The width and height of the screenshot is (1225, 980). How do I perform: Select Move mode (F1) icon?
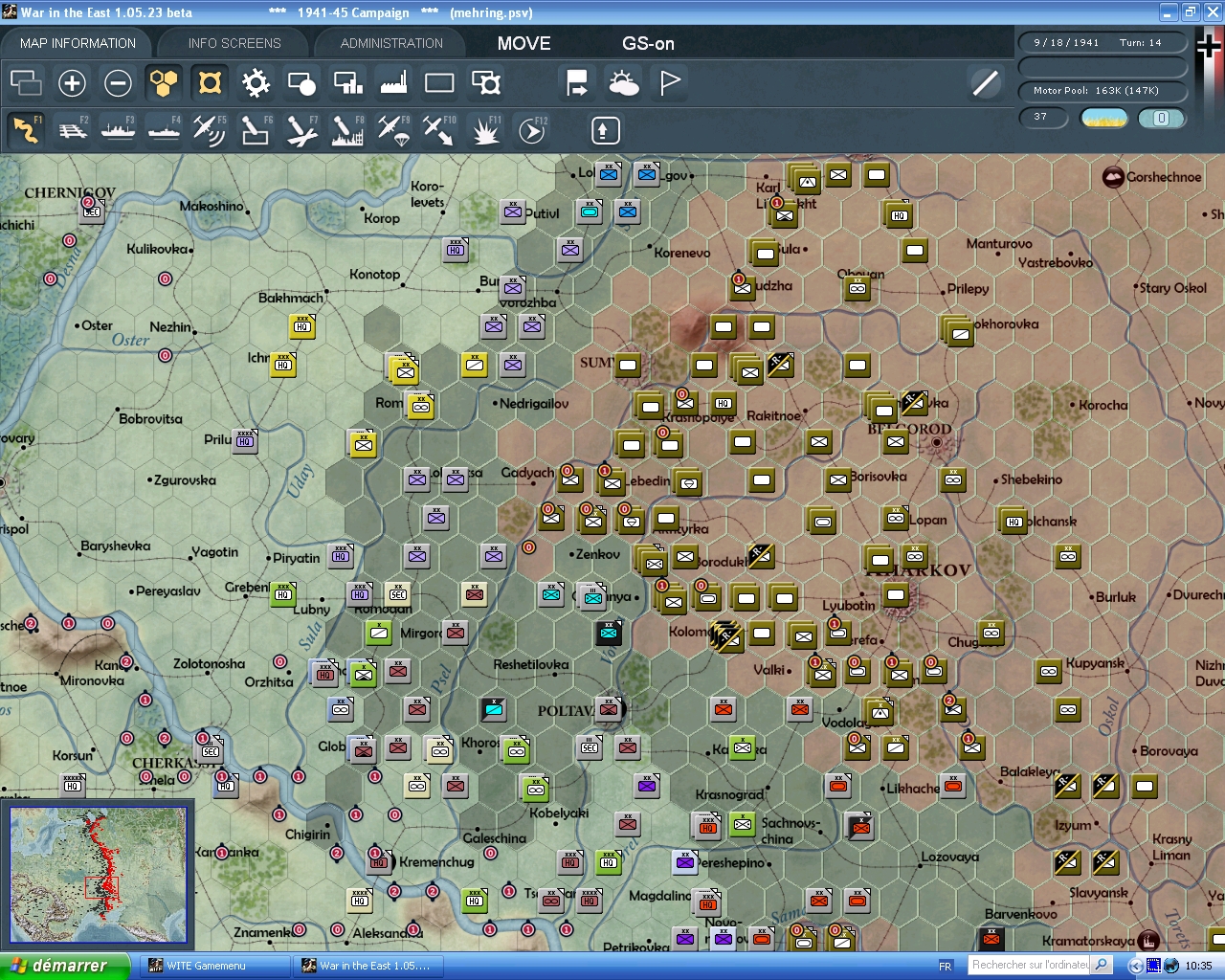click(26, 130)
